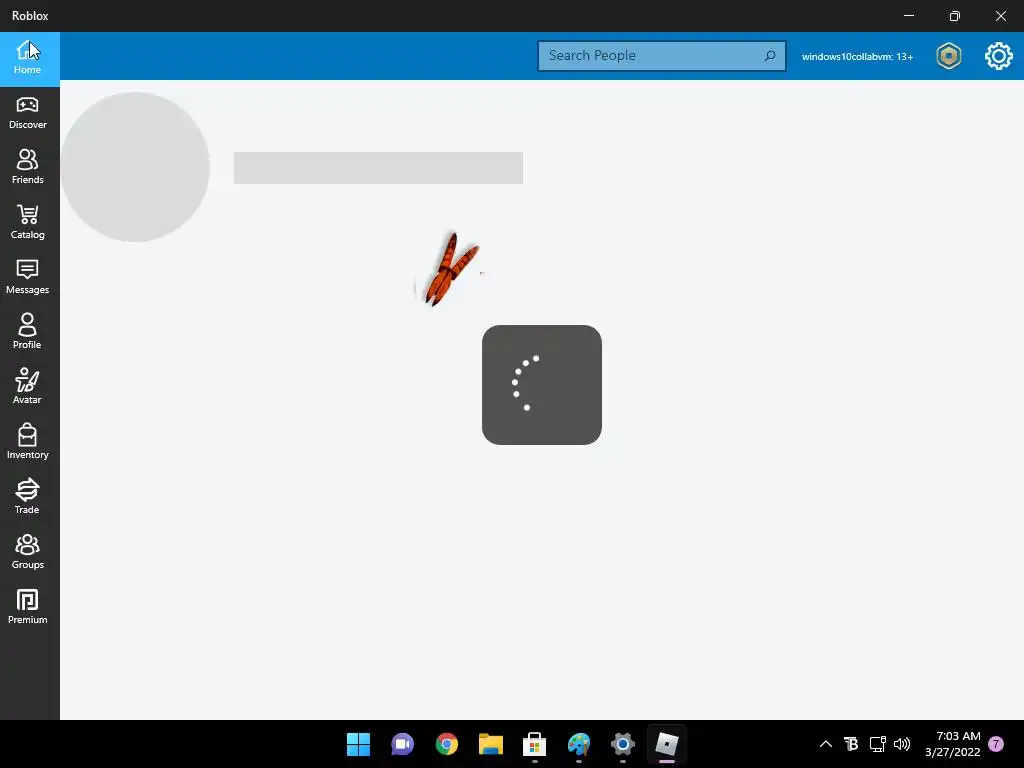The height and width of the screenshot is (768, 1024).
Task: View your Profile page
Action: click(27, 332)
